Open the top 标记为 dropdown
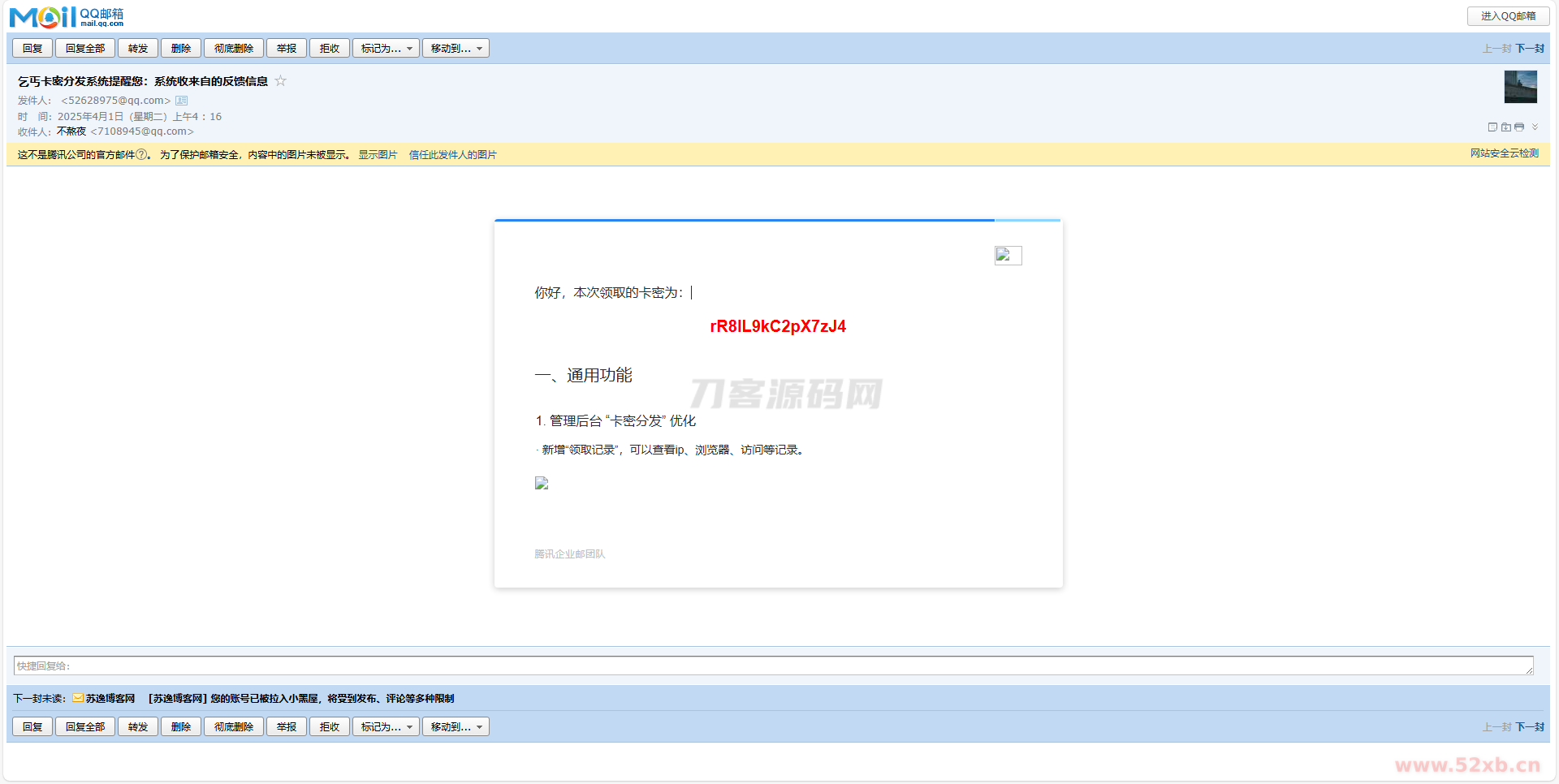Viewport: 1559px width, 784px height. tap(386, 49)
